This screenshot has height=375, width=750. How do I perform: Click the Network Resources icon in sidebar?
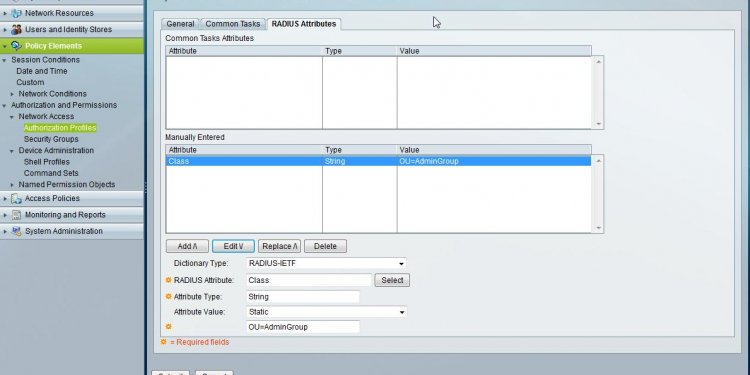tap(17, 13)
